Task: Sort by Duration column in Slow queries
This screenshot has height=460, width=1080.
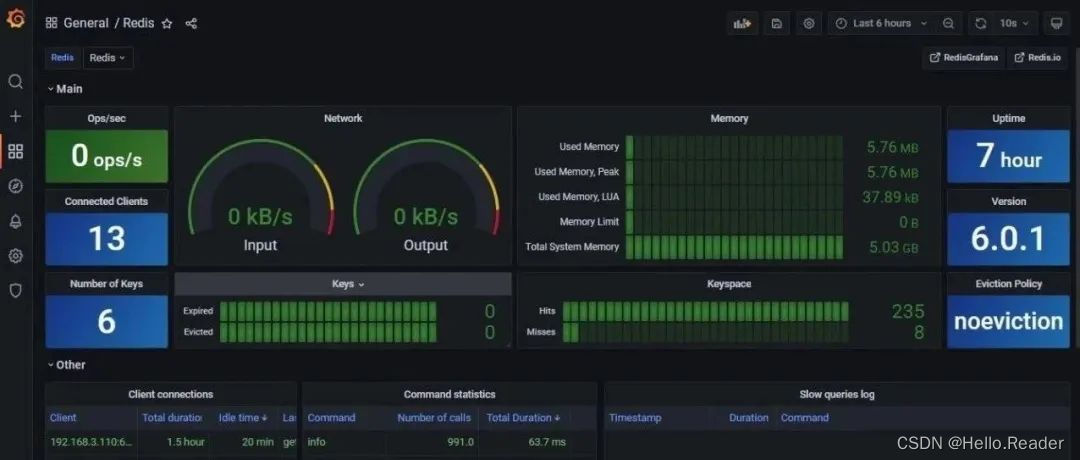Action: click(x=748, y=417)
